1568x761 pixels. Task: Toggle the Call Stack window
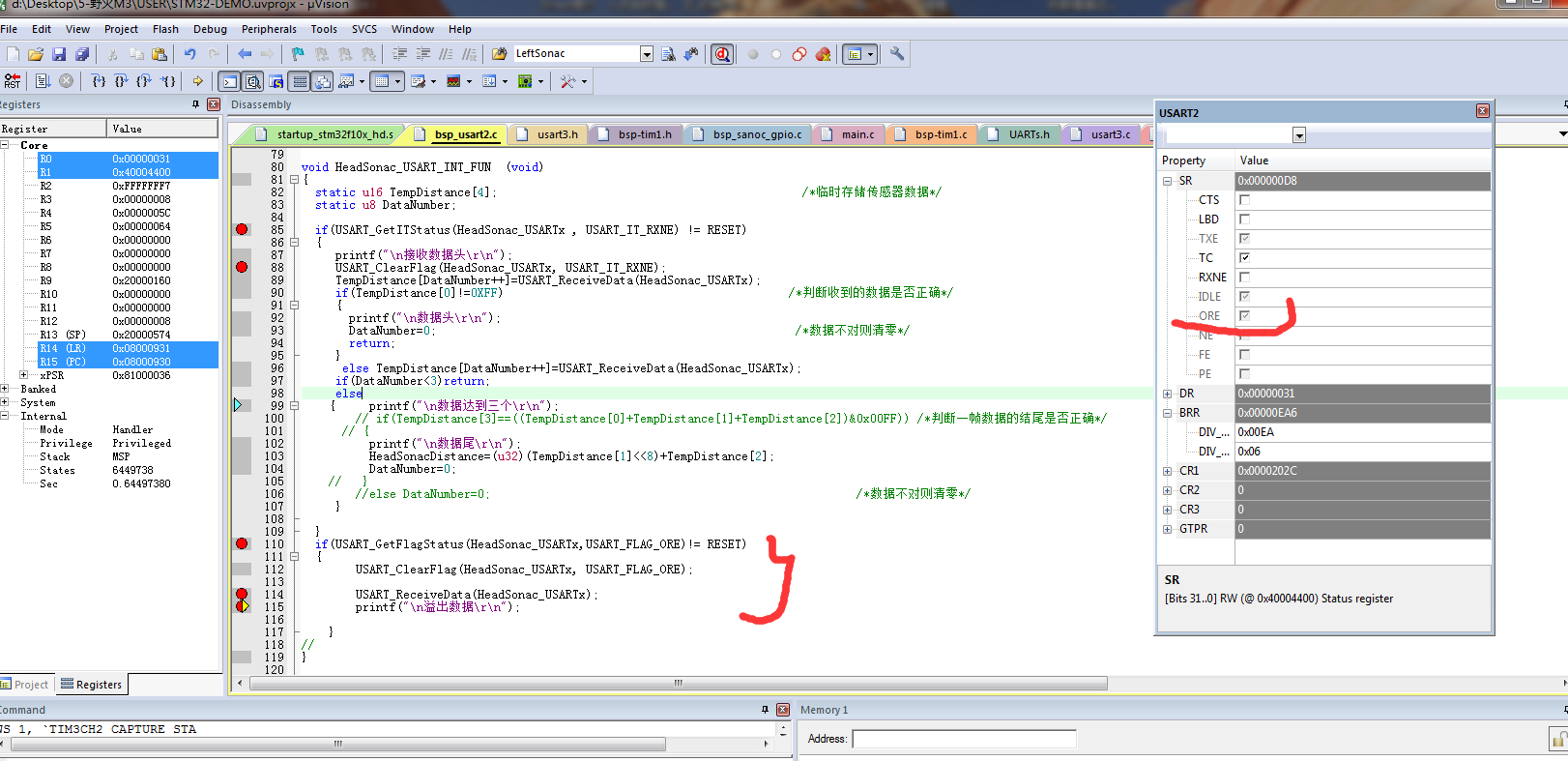pos(323,81)
